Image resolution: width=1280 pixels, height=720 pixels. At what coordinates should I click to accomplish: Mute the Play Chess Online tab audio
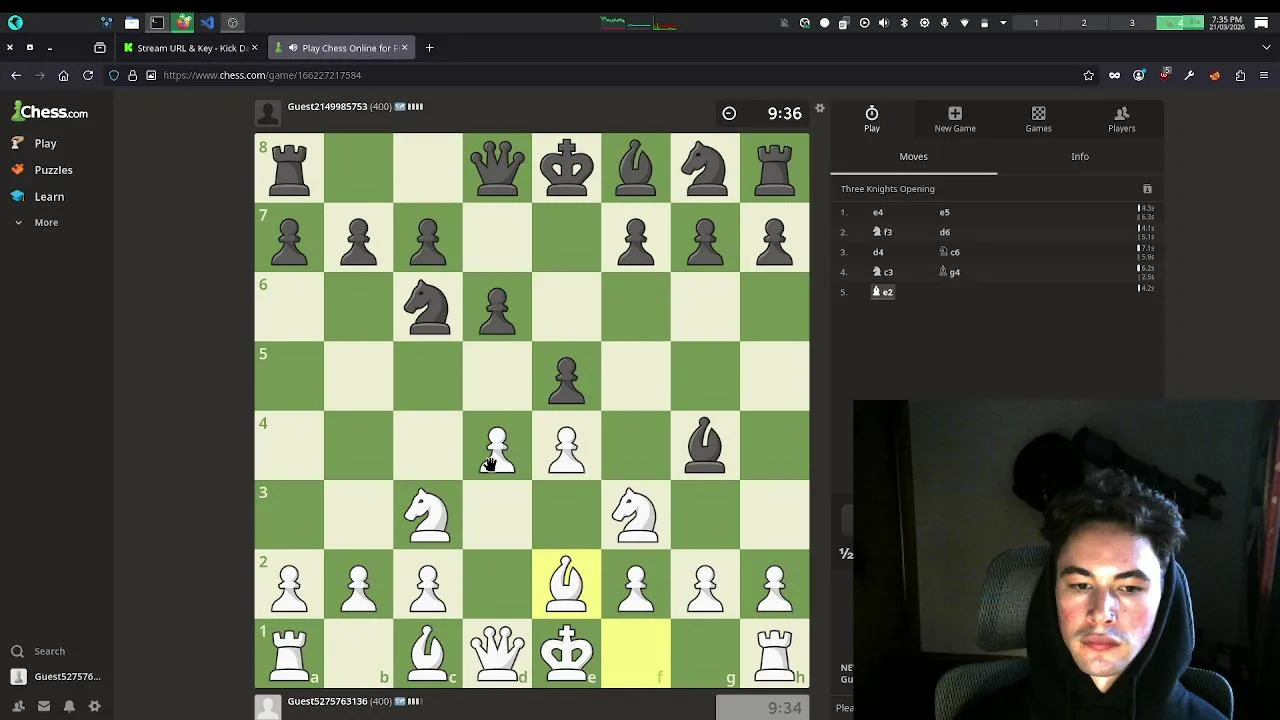tap(293, 48)
